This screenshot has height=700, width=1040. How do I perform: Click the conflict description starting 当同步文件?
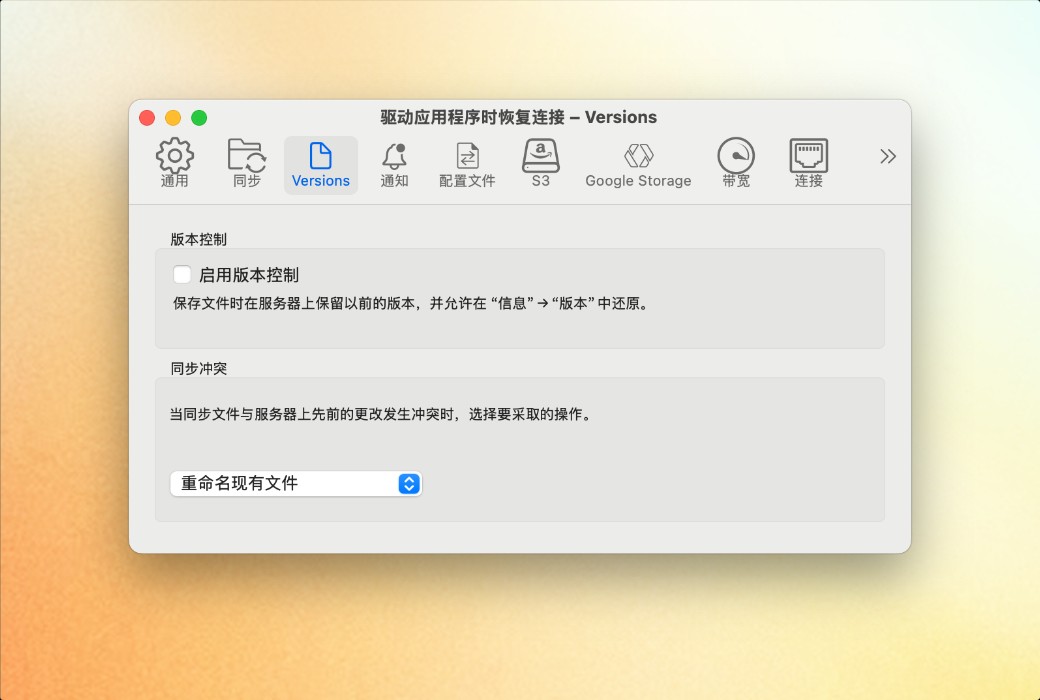(381, 415)
